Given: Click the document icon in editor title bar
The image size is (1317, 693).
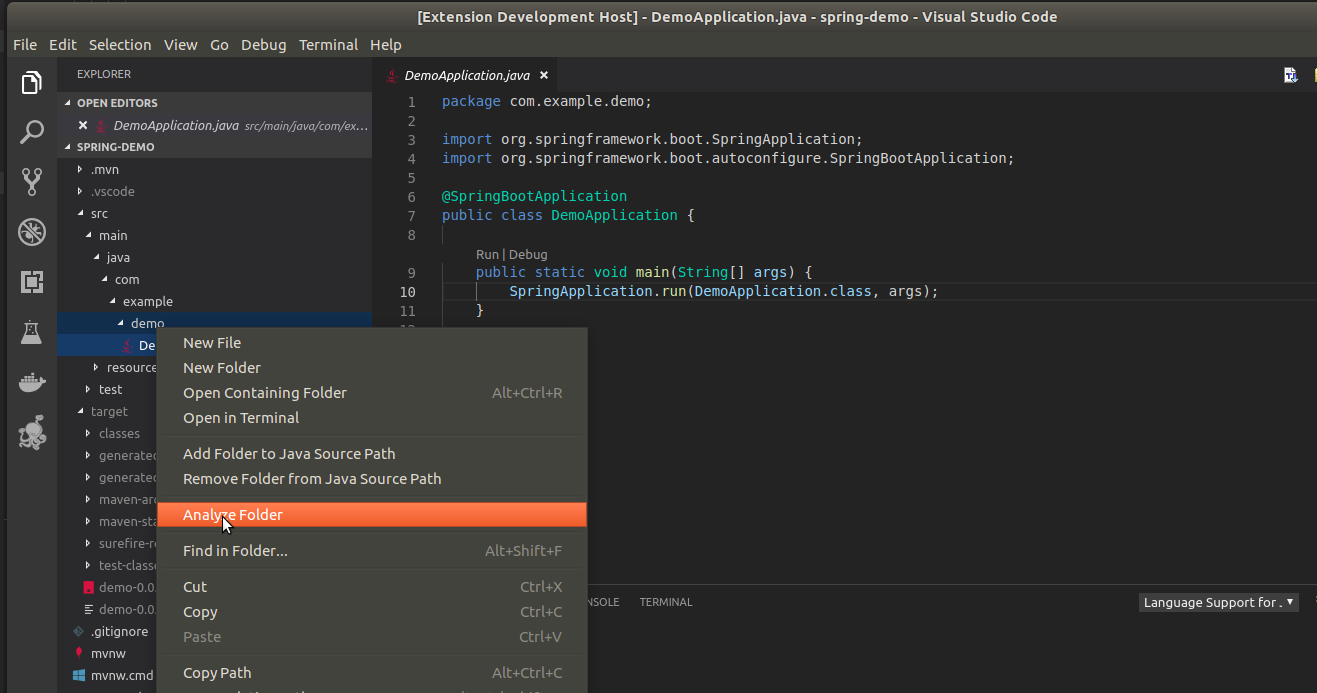Looking at the screenshot, I should coord(1291,75).
